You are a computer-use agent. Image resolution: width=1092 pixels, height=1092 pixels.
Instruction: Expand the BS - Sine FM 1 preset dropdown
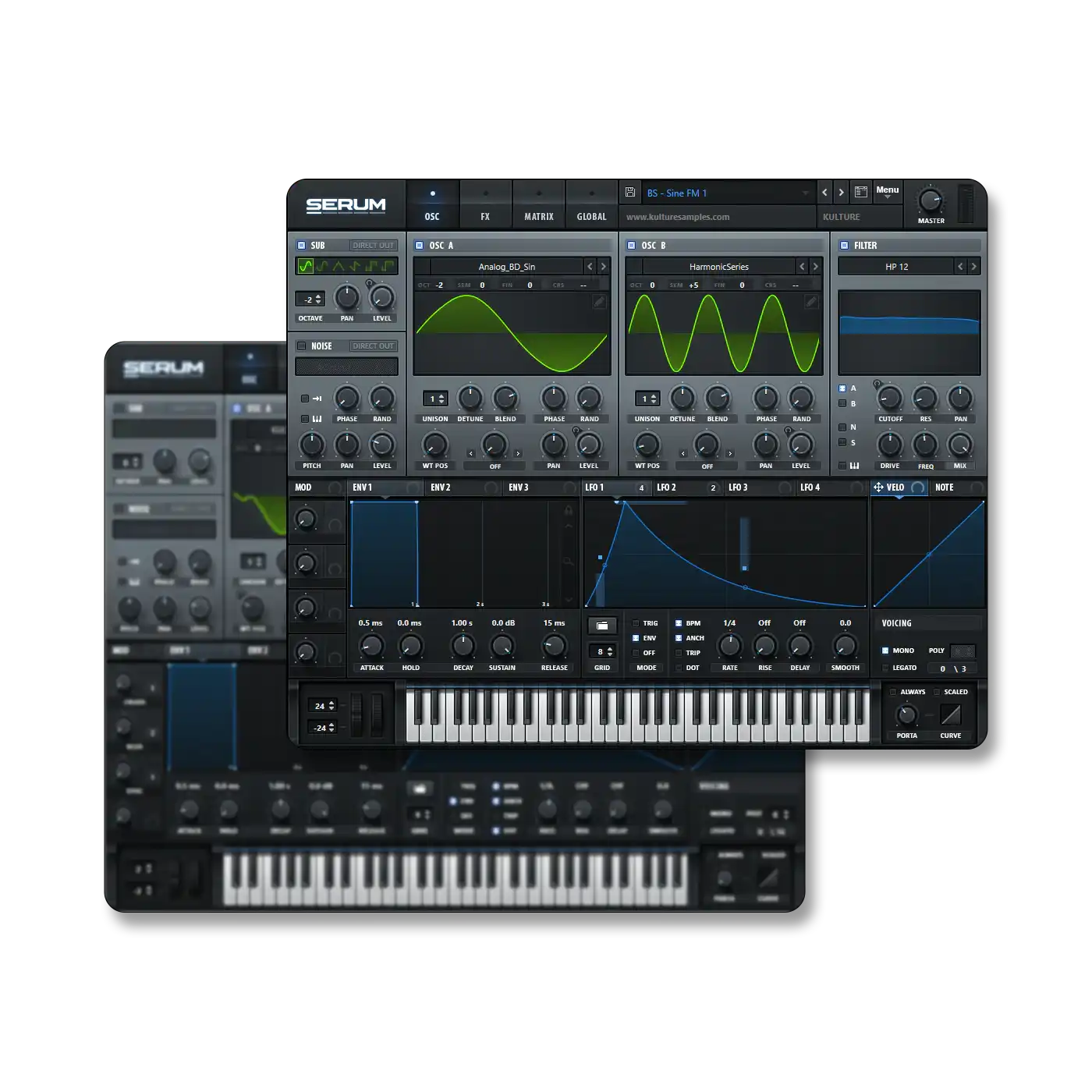pos(805,193)
